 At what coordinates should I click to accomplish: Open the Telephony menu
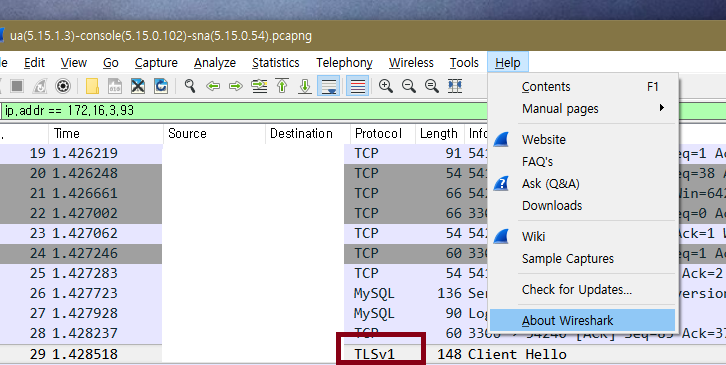coord(344,63)
